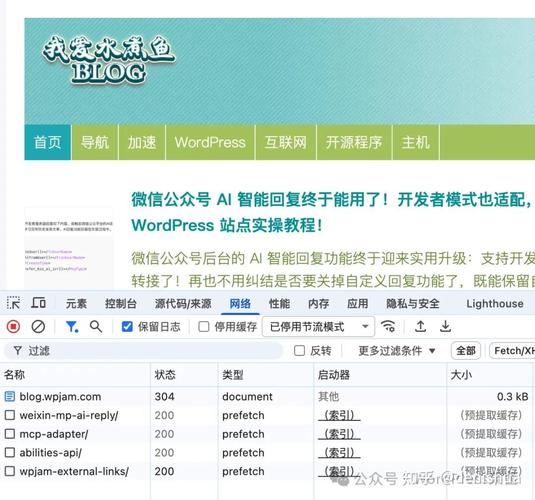The height and width of the screenshot is (500, 535).
Task: Check the box beside mcp-adapter/
Action: point(10,434)
